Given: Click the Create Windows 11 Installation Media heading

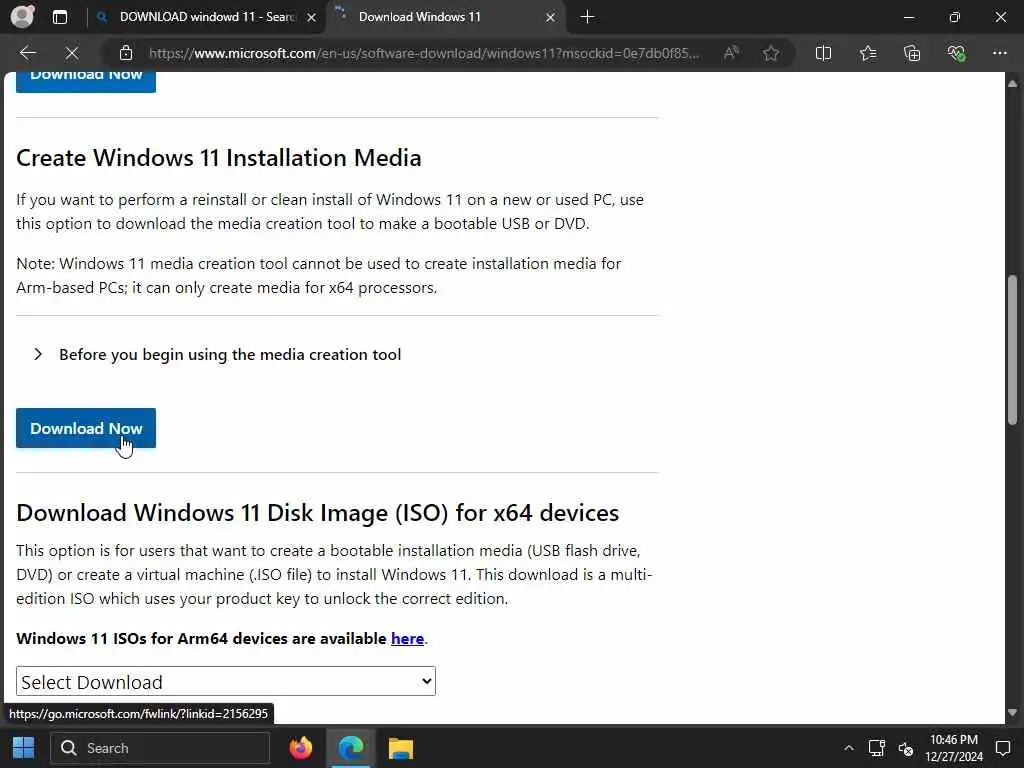Looking at the screenshot, I should pyautogui.click(x=219, y=157).
